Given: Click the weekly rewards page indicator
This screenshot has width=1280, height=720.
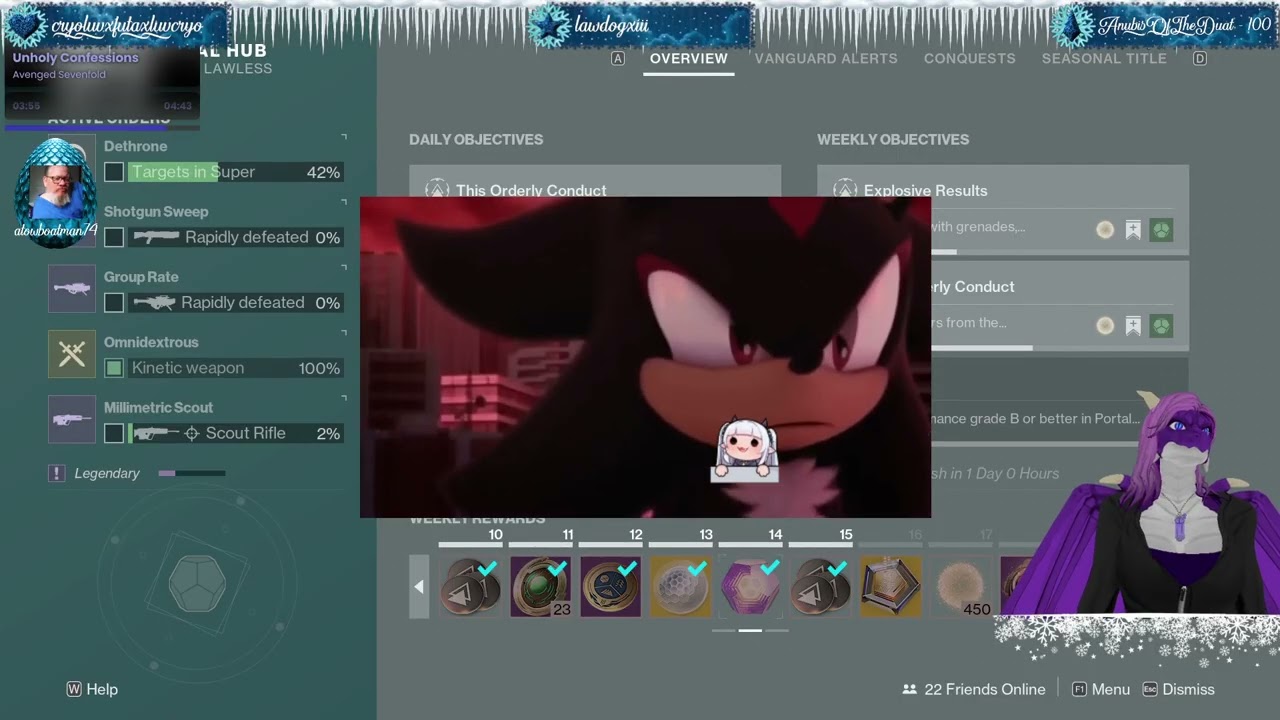Looking at the screenshot, I should [750, 631].
